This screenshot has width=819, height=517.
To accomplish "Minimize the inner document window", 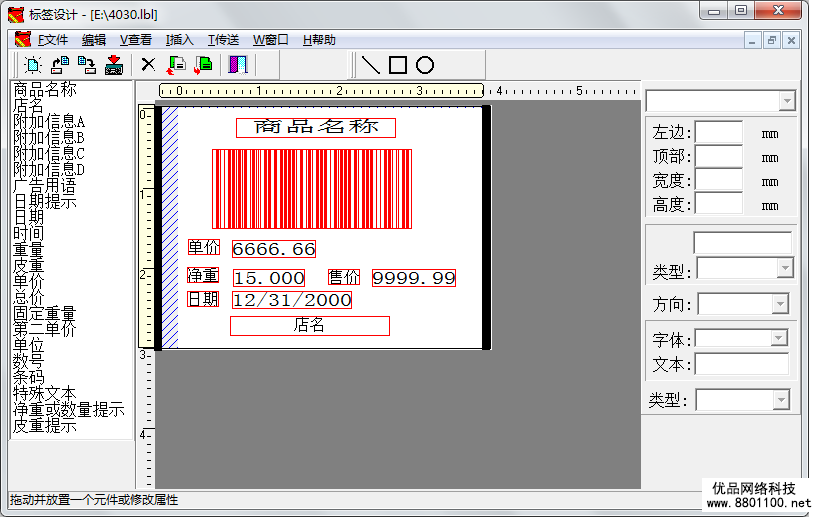I will tap(752, 40).
